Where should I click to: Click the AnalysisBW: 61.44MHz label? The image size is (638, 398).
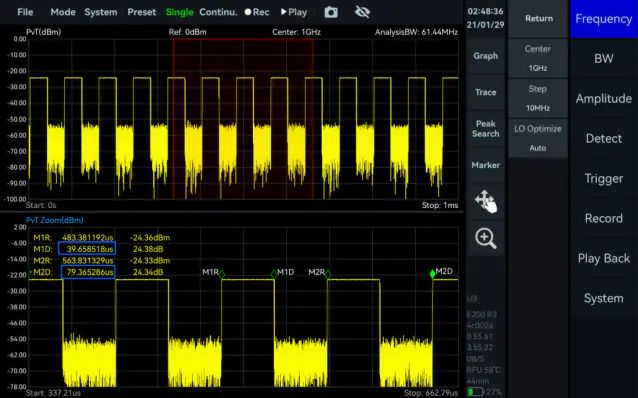416,32
